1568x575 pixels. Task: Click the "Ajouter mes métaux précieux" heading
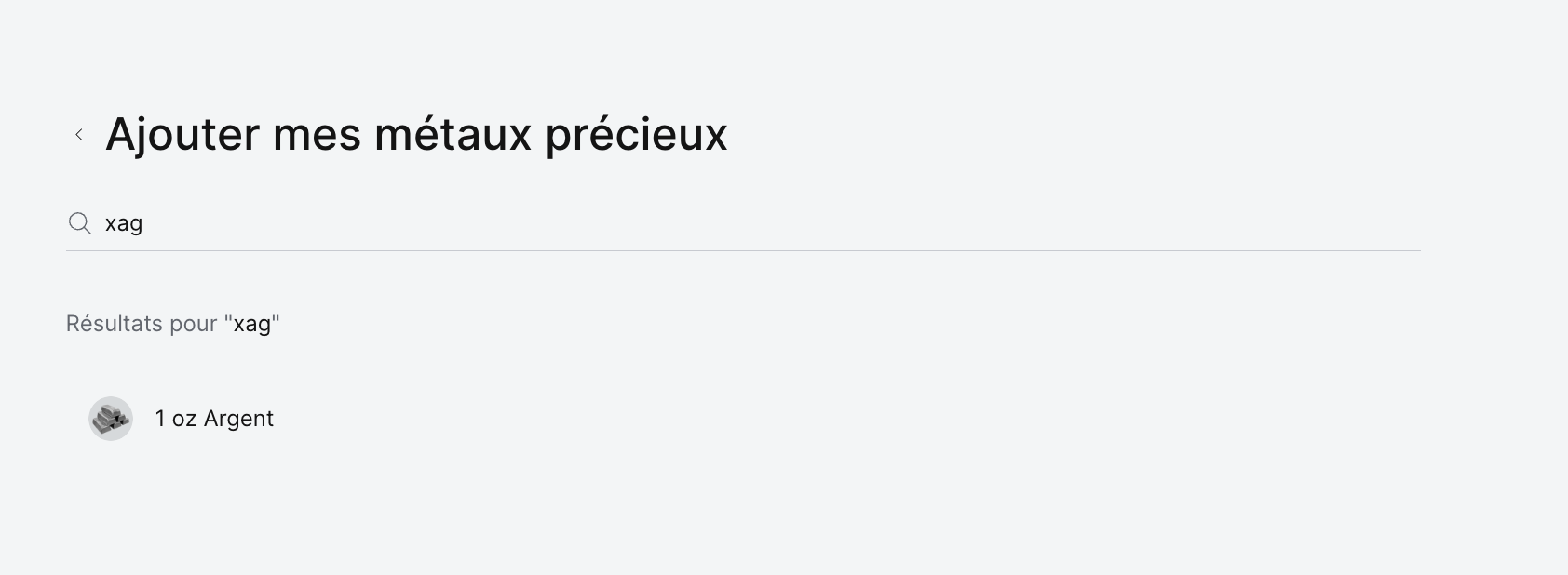click(416, 134)
